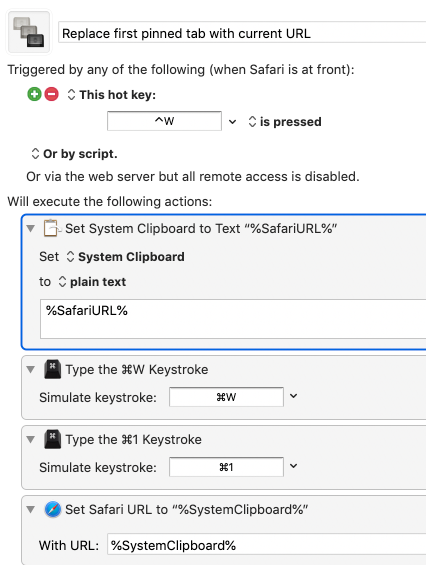This screenshot has width=426, height=565.
Task: Change the 'is pressed' hot key condition
Action: (x=285, y=122)
